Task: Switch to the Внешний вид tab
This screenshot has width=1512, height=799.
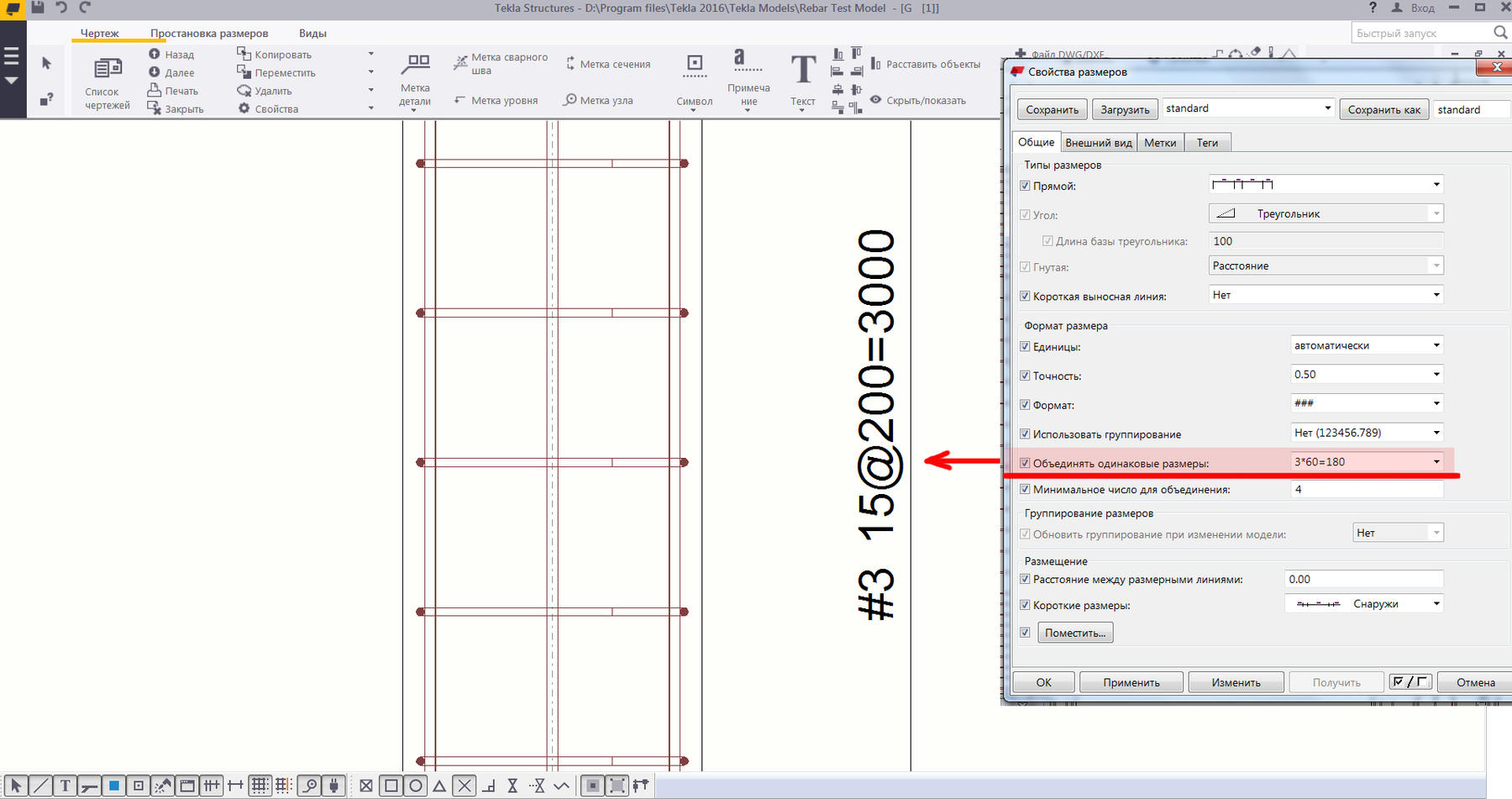Action: click(x=1098, y=143)
